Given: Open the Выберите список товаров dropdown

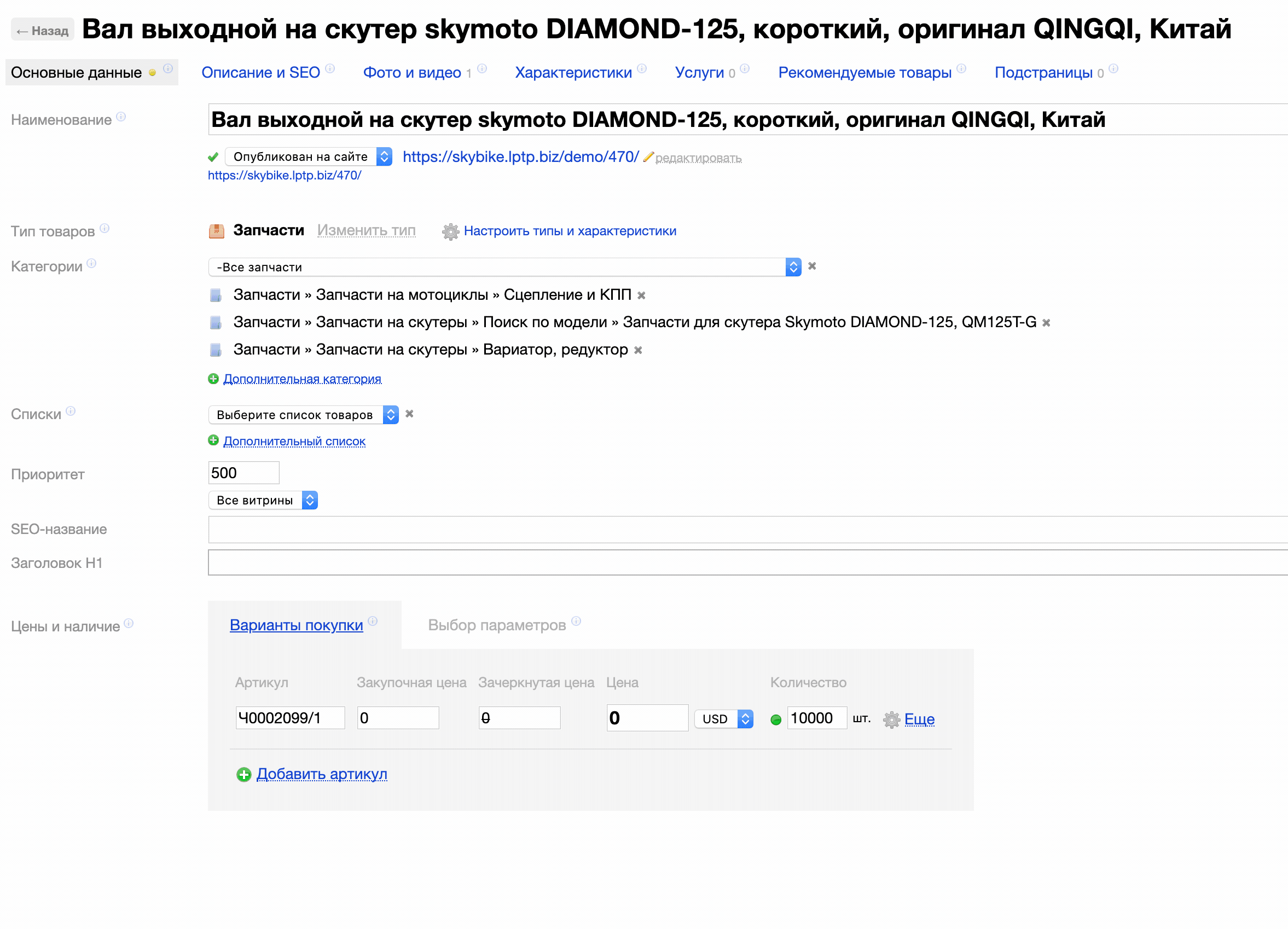Looking at the screenshot, I should [x=303, y=415].
